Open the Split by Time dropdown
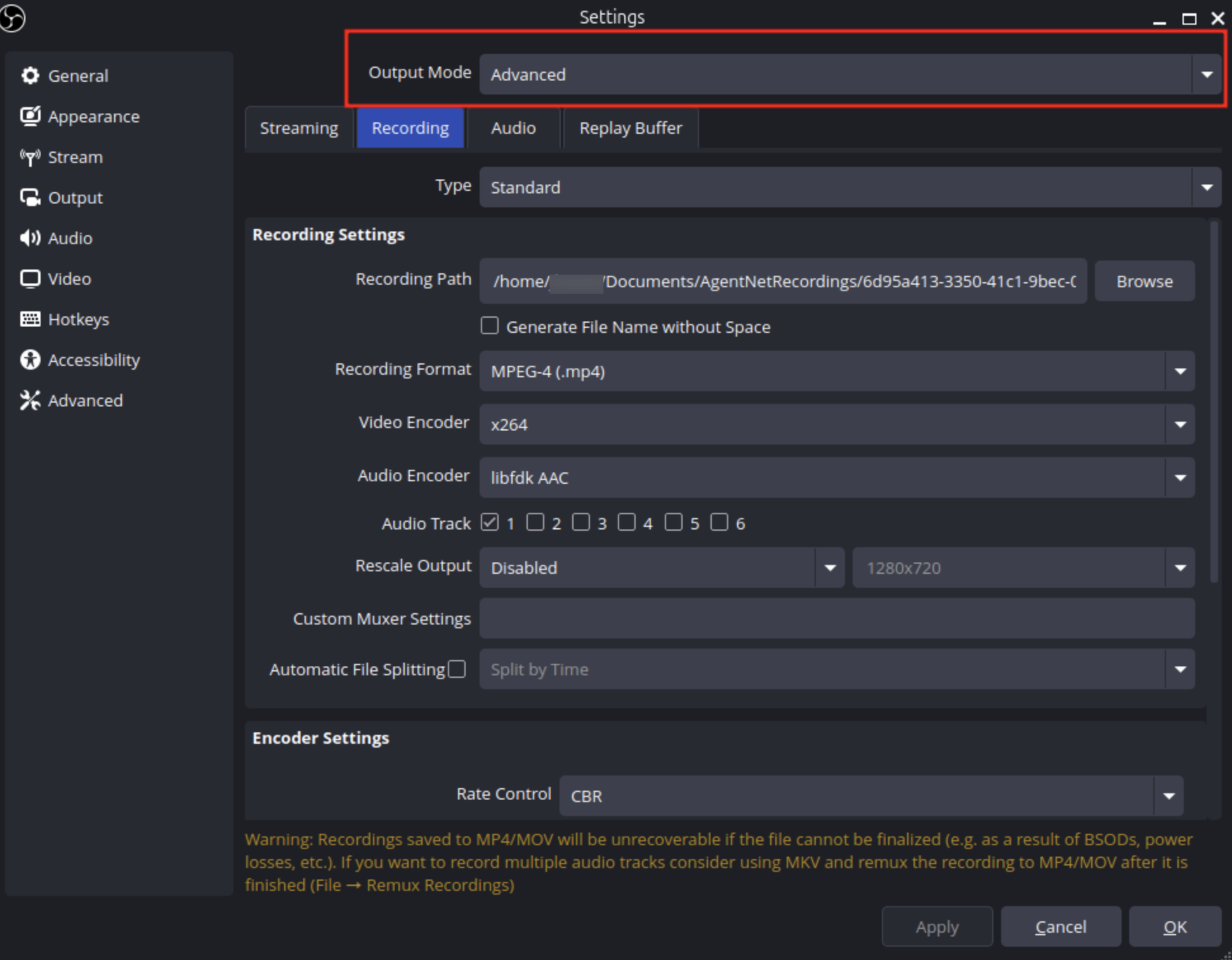 [837, 669]
